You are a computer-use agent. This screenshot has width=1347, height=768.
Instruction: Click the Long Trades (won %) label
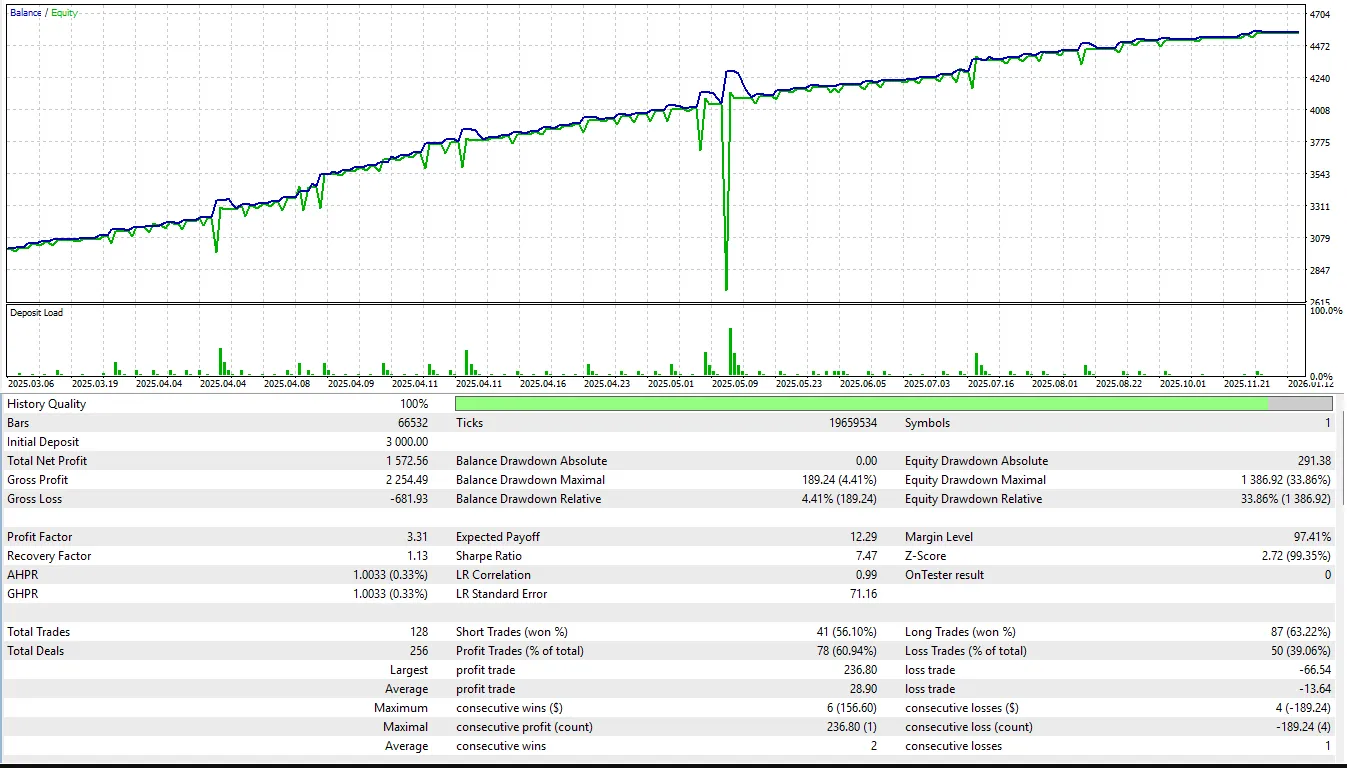coord(960,632)
